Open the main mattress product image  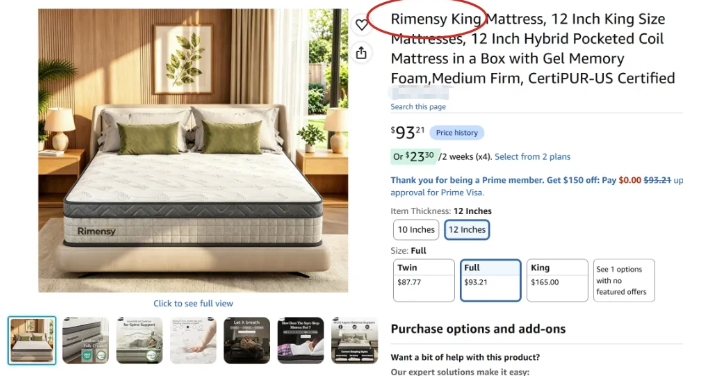point(193,150)
